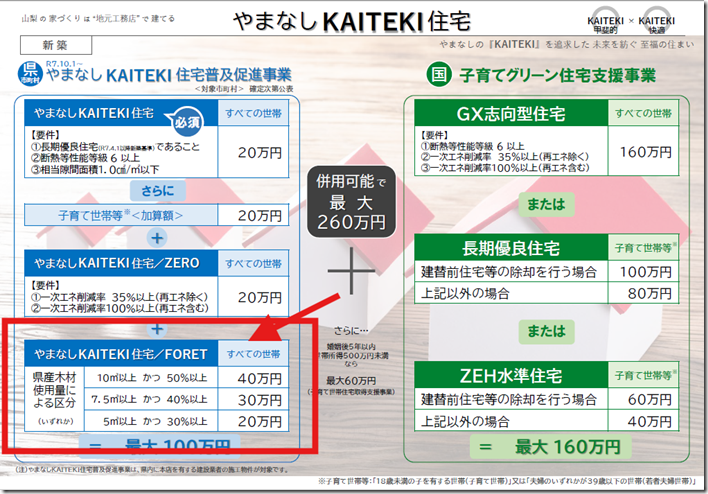
Task: Click the plus sign above KAITEKI住宅/ZERO box
Action: coord(155,237)
